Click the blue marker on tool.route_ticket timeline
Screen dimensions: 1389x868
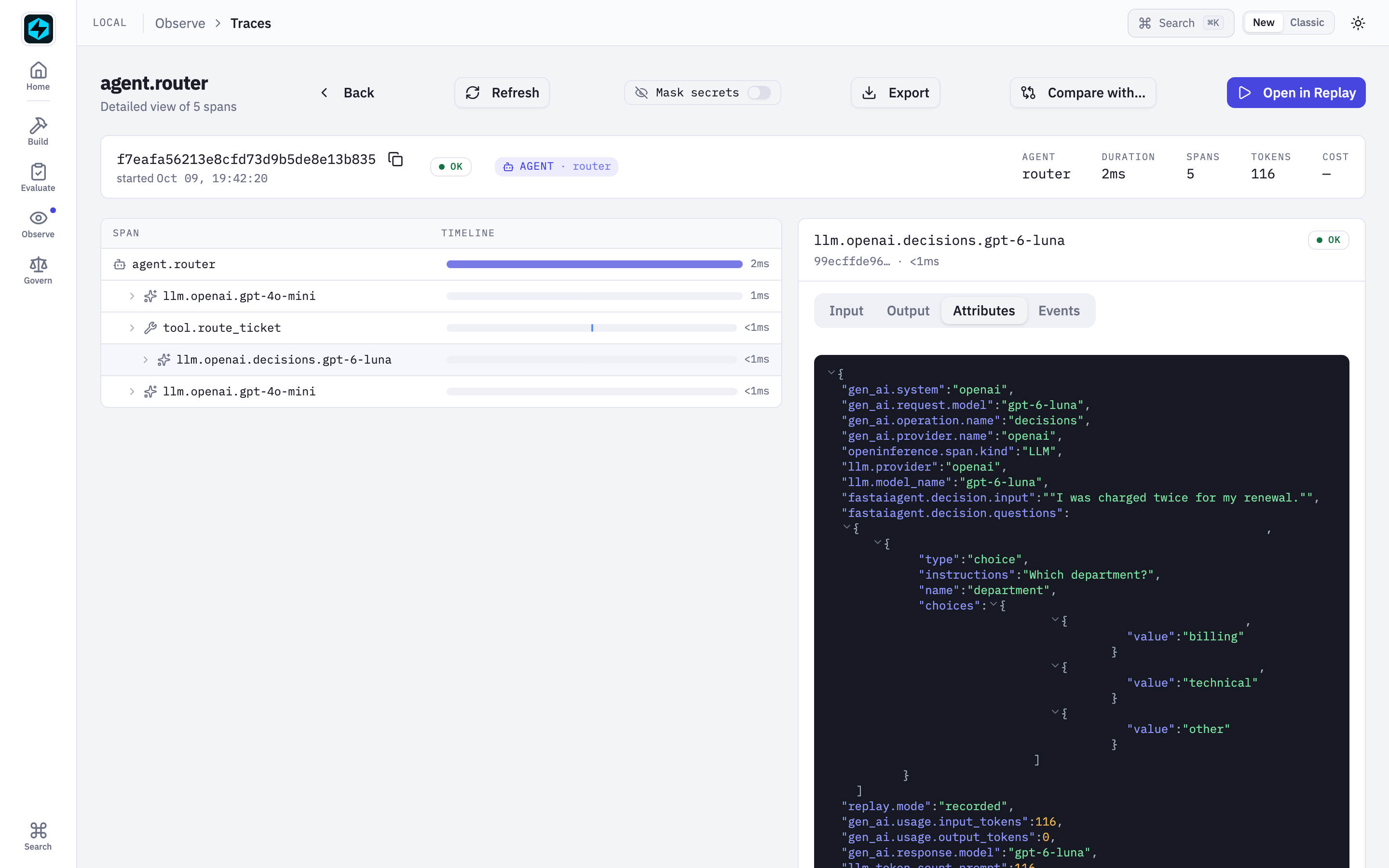(x=592, y=328)
